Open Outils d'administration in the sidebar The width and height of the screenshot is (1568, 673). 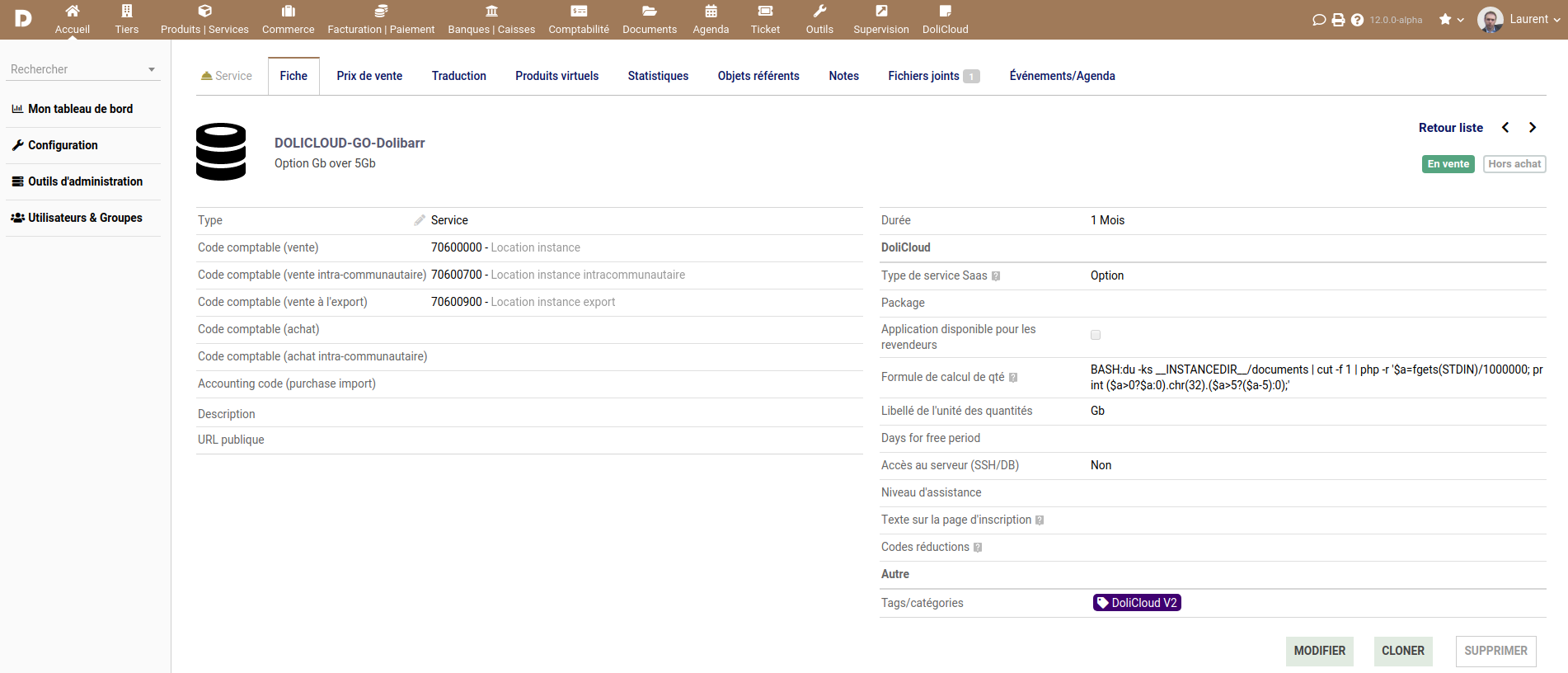coord(85,181)
